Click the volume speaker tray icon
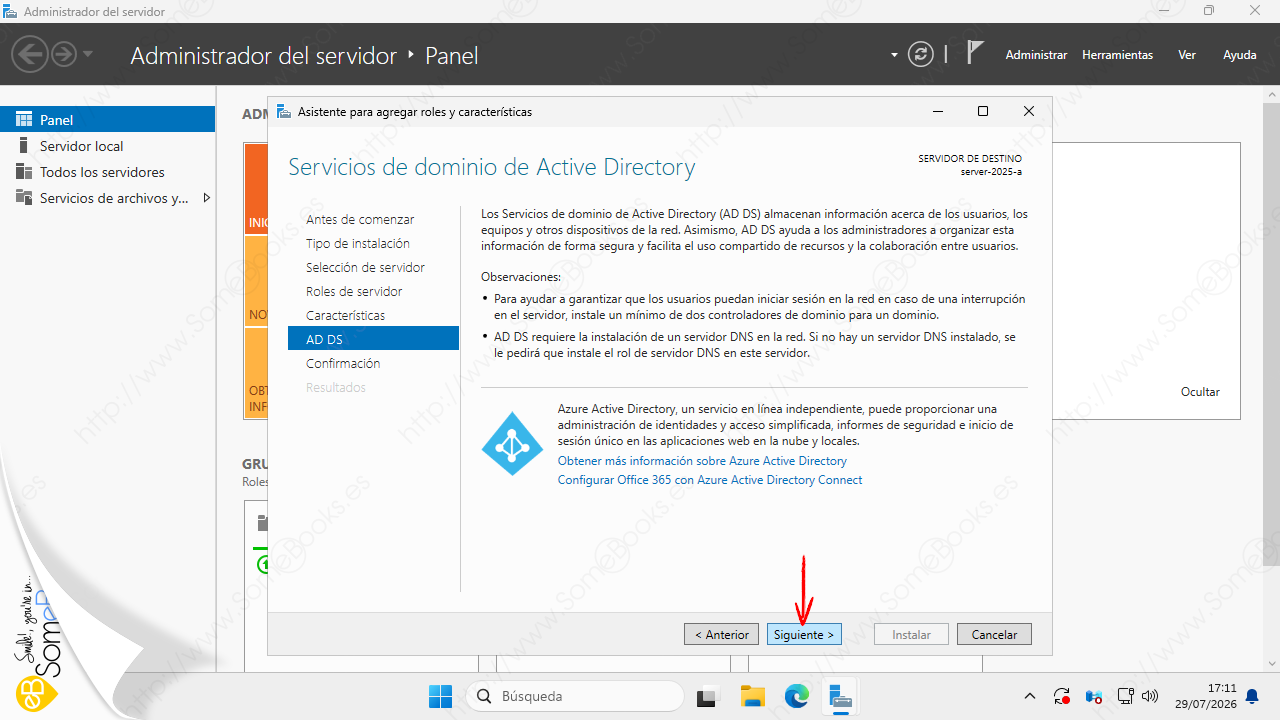 (1149, 696)
